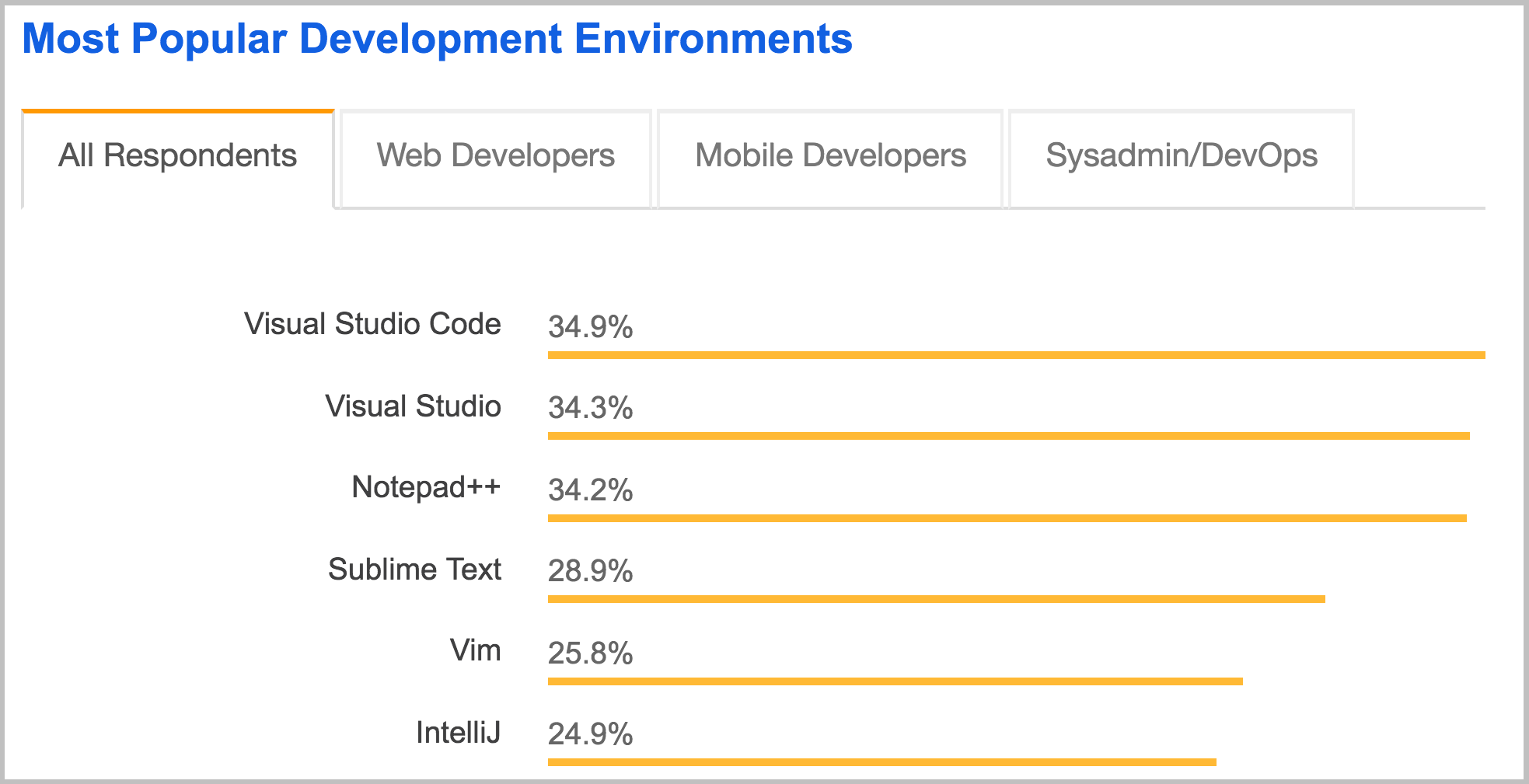Viewport: 1529px width, 784px height.
Task: Show the Sysadmin/DevOps tab
Action: pyautogui.click(x=1182, y=159)
